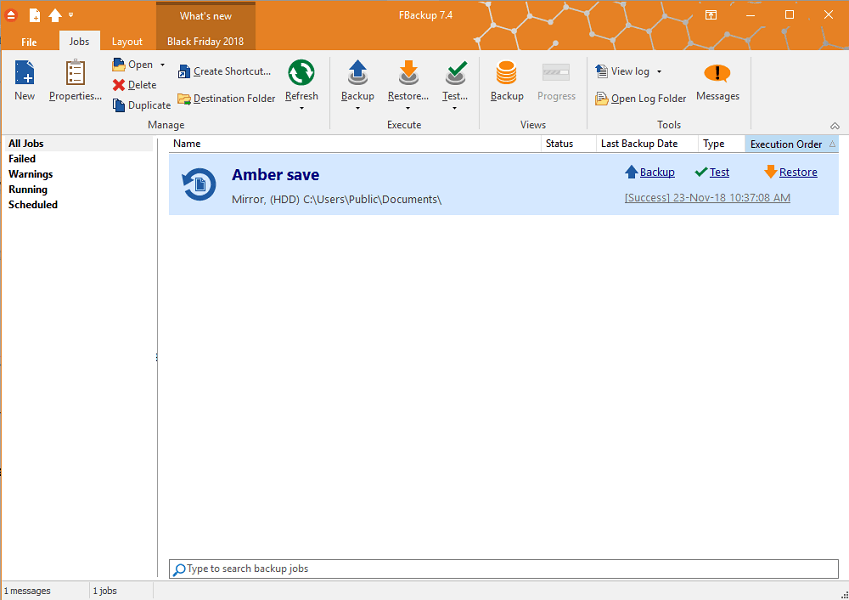Click the Restore link for Amber save
This screenshot has width=849, height=600.
tap(791, 172)
